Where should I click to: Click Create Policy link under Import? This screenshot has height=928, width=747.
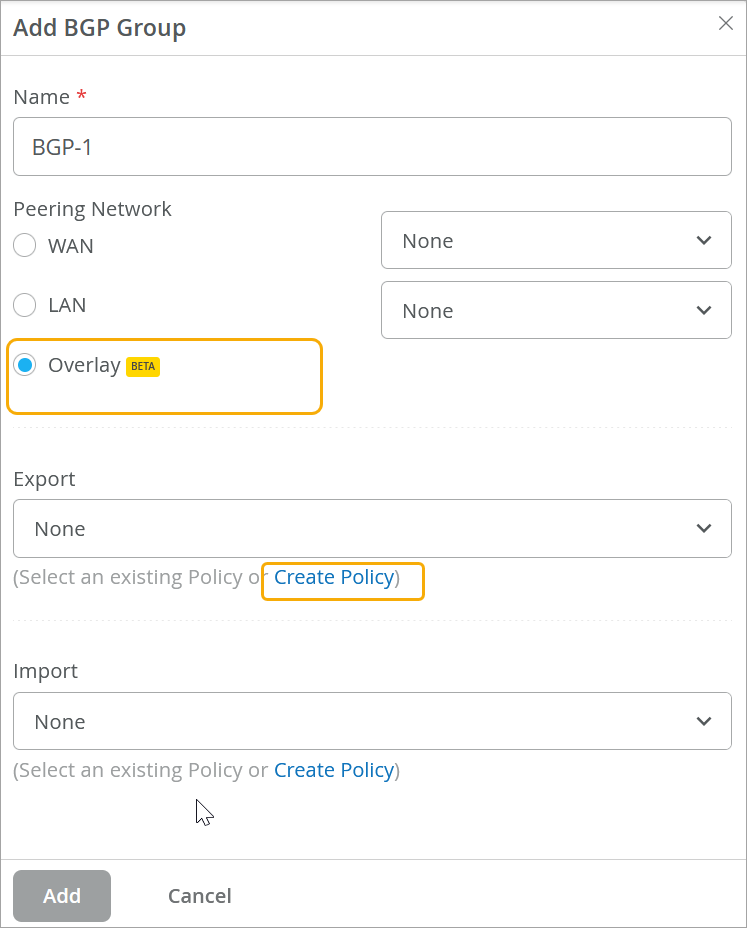pos(334,770)
